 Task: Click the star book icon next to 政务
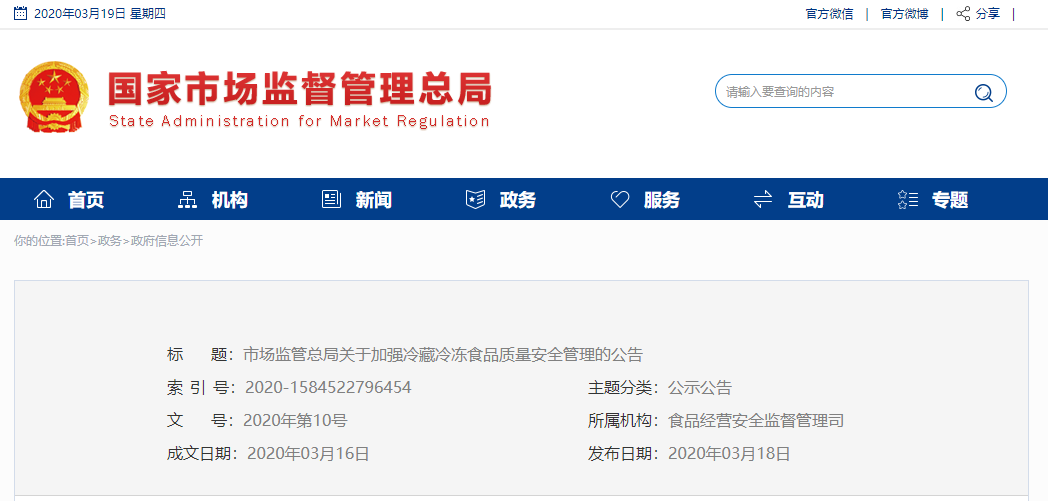coord(475,199)
